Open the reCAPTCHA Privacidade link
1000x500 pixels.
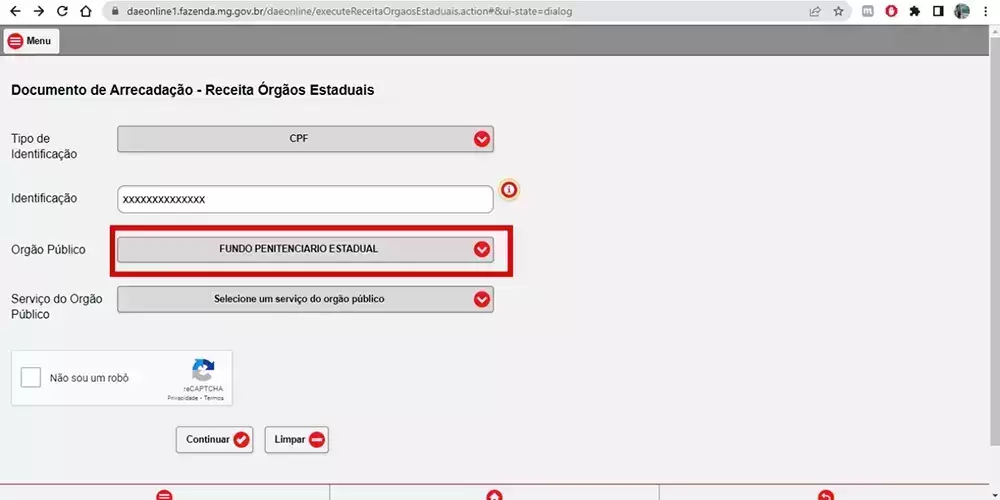(181, 398)
